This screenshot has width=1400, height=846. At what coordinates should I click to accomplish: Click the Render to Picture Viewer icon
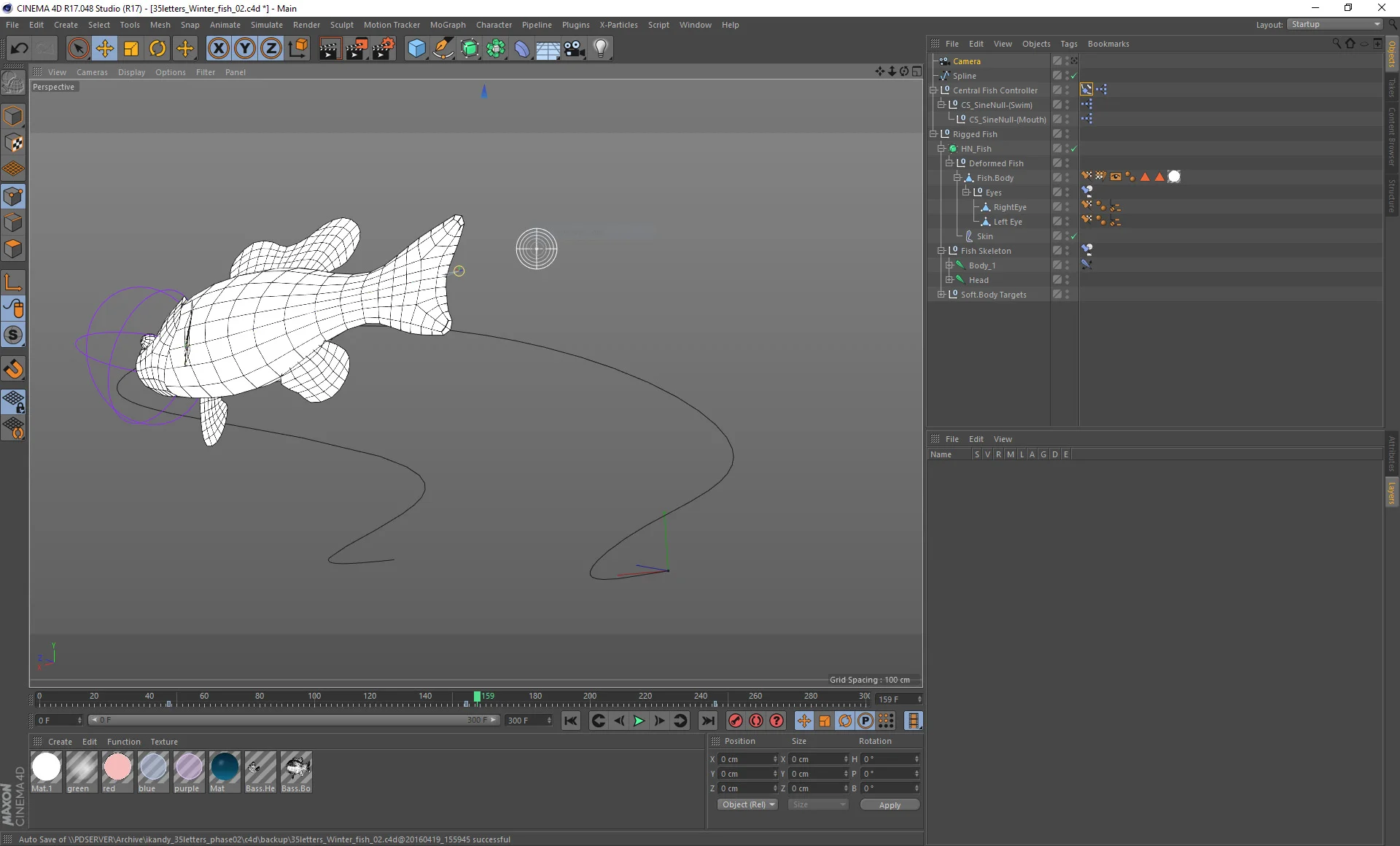(x=357, y=49)
